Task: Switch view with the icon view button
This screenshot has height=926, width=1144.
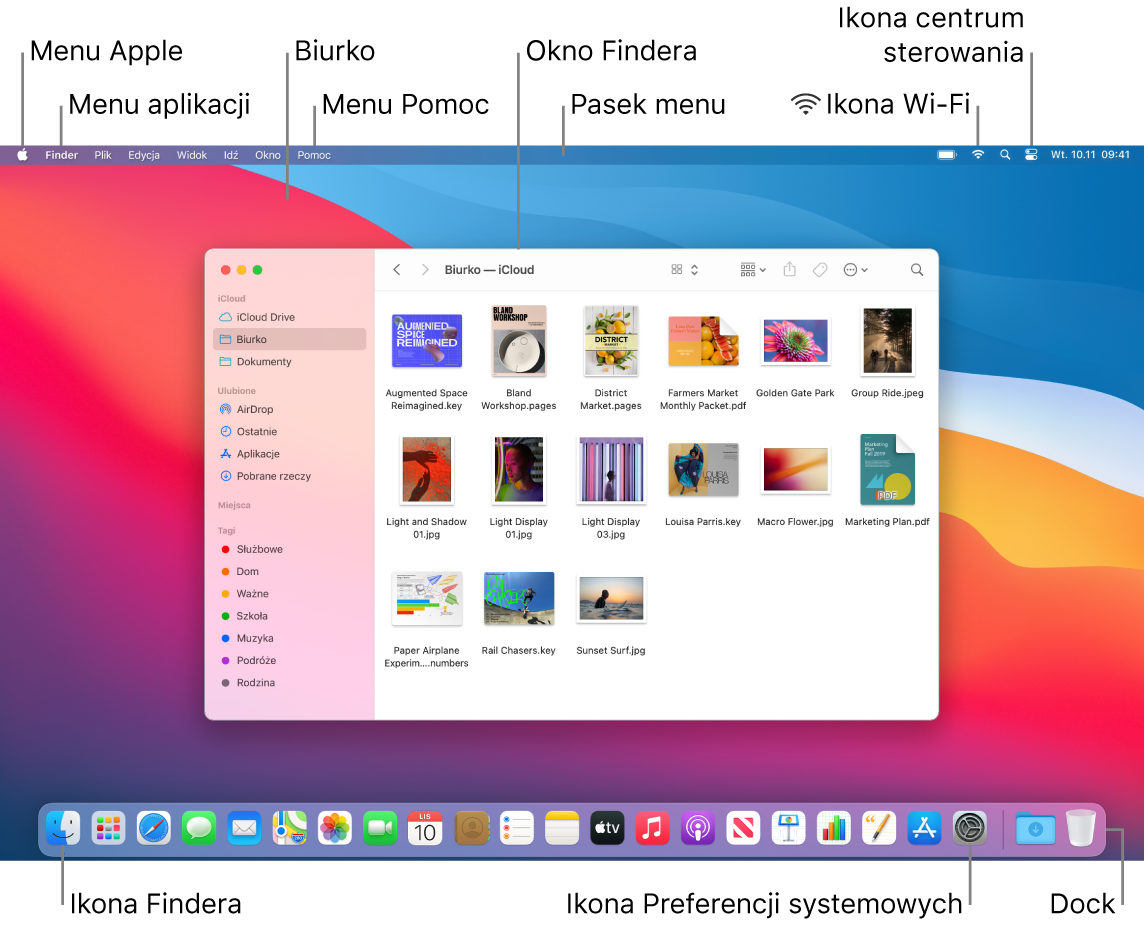Action: [x=684, y=269]
